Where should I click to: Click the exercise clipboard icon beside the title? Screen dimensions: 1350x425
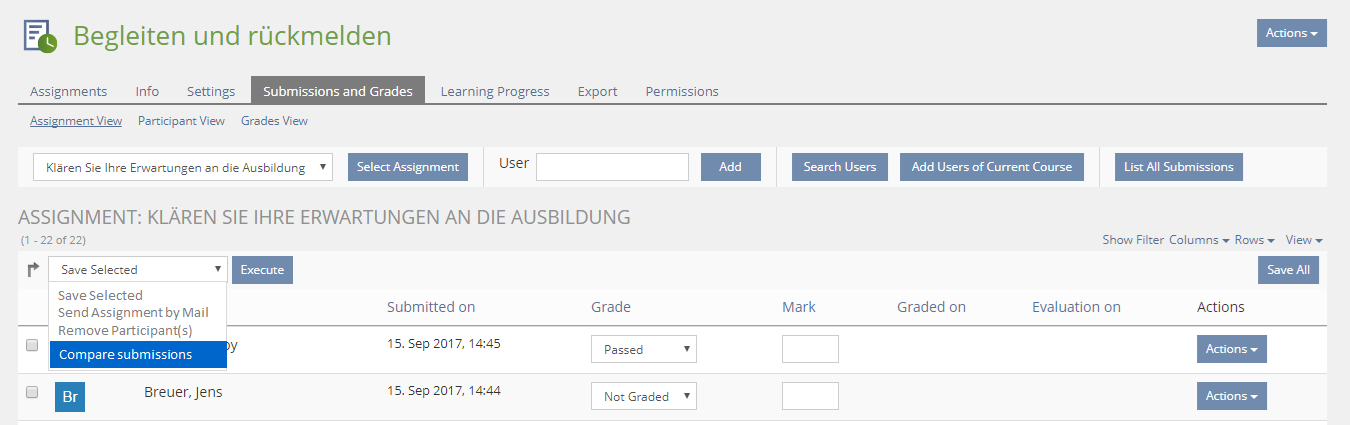tap(40, 36)
